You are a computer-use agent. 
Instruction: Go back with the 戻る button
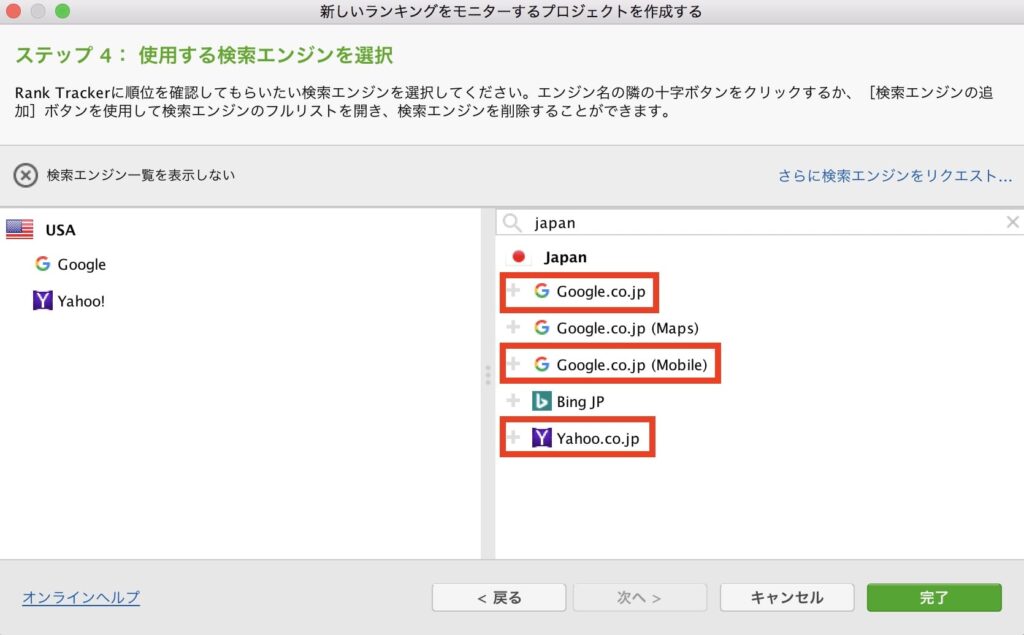click(499, 598)
